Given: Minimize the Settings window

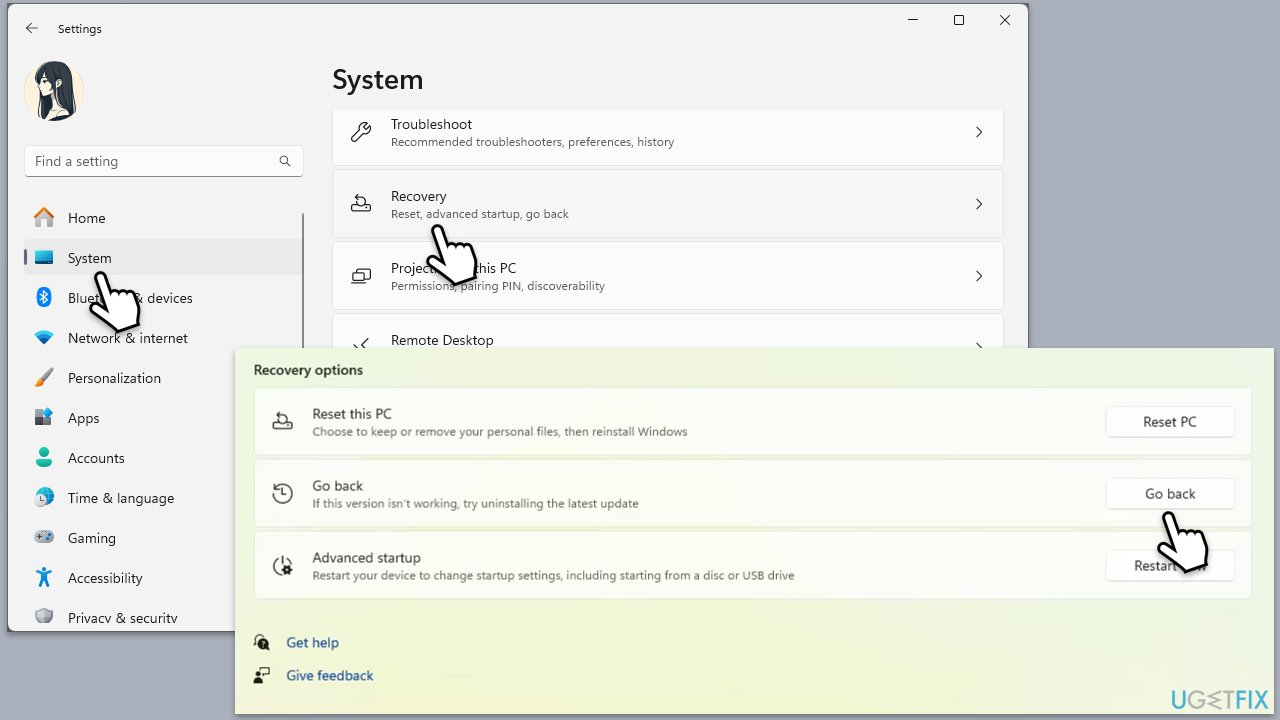Looking at the screenshot, I should pyautogui.click(x=913, y=20).
